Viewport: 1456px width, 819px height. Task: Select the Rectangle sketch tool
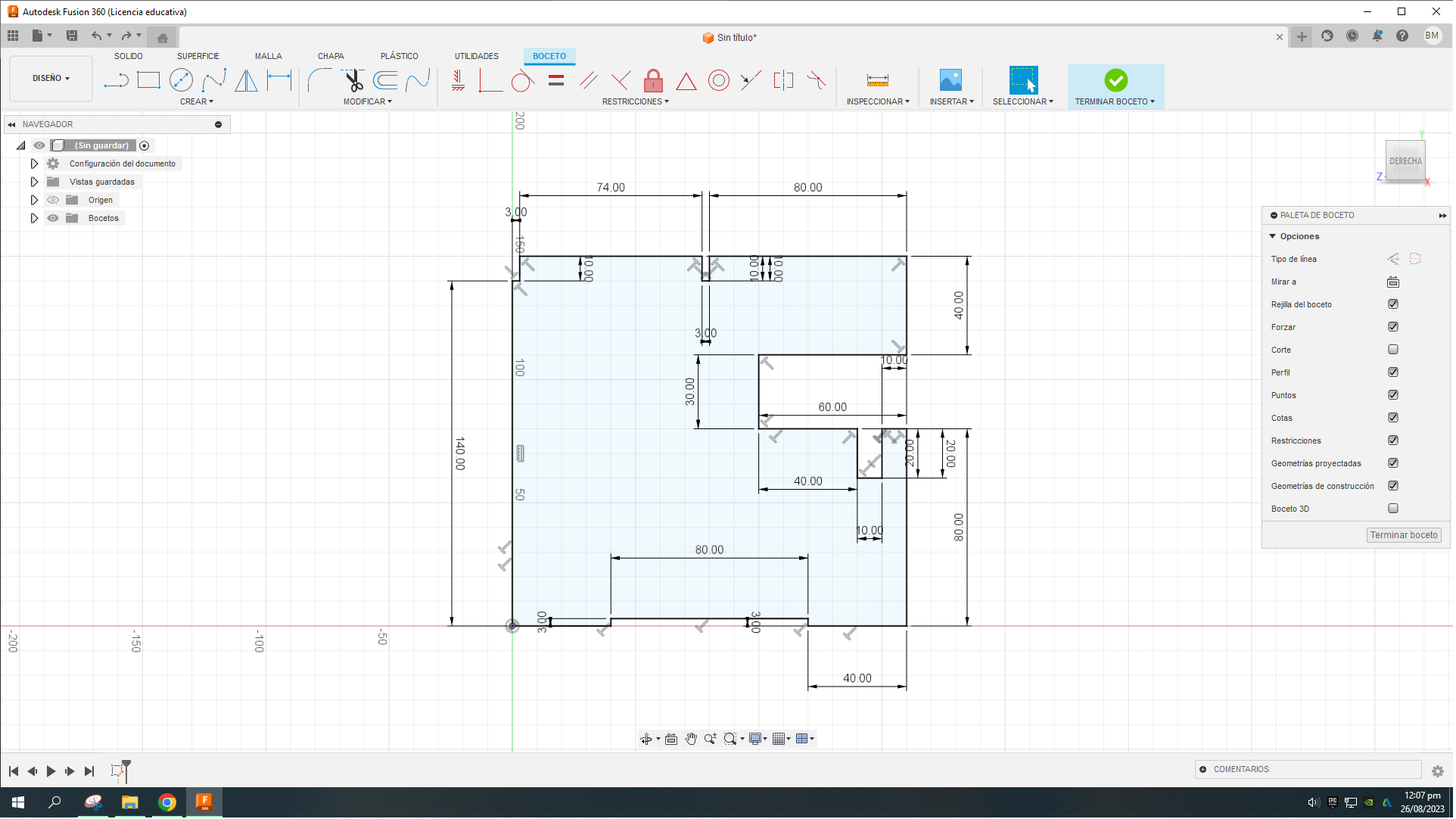point(148,80)
